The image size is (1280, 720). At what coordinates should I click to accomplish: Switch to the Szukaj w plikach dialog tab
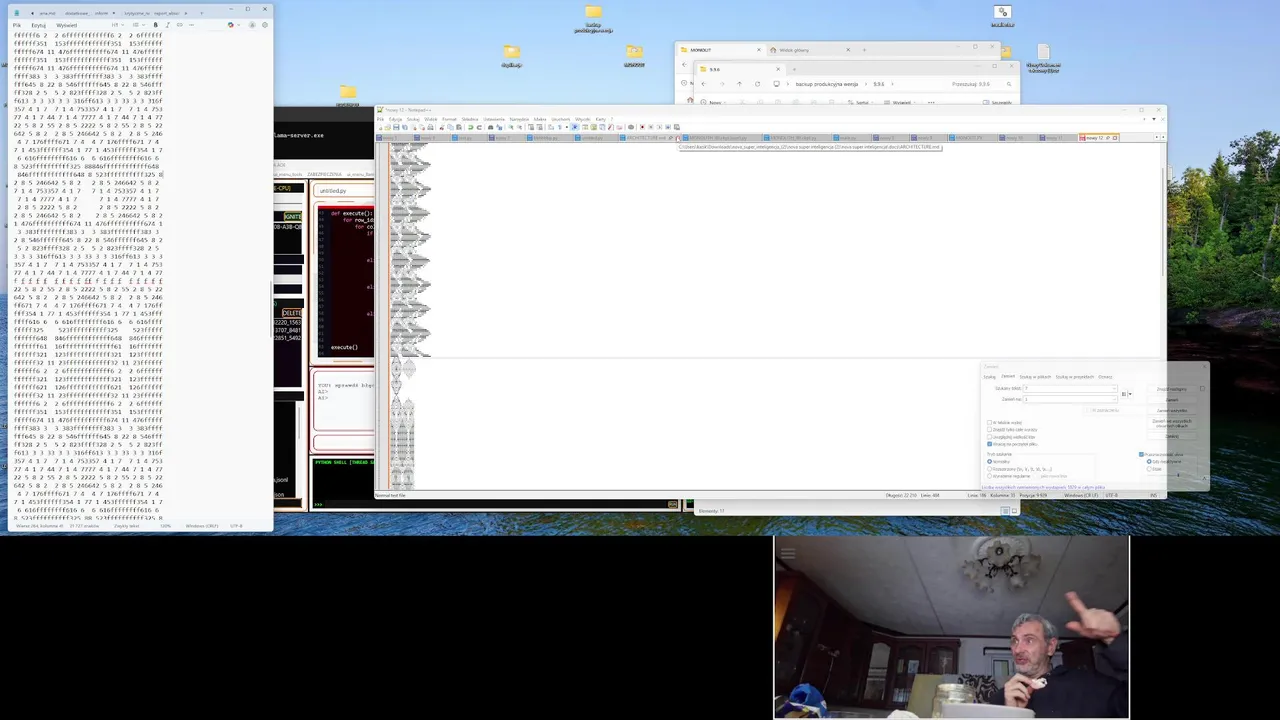tap(1035, 377)
